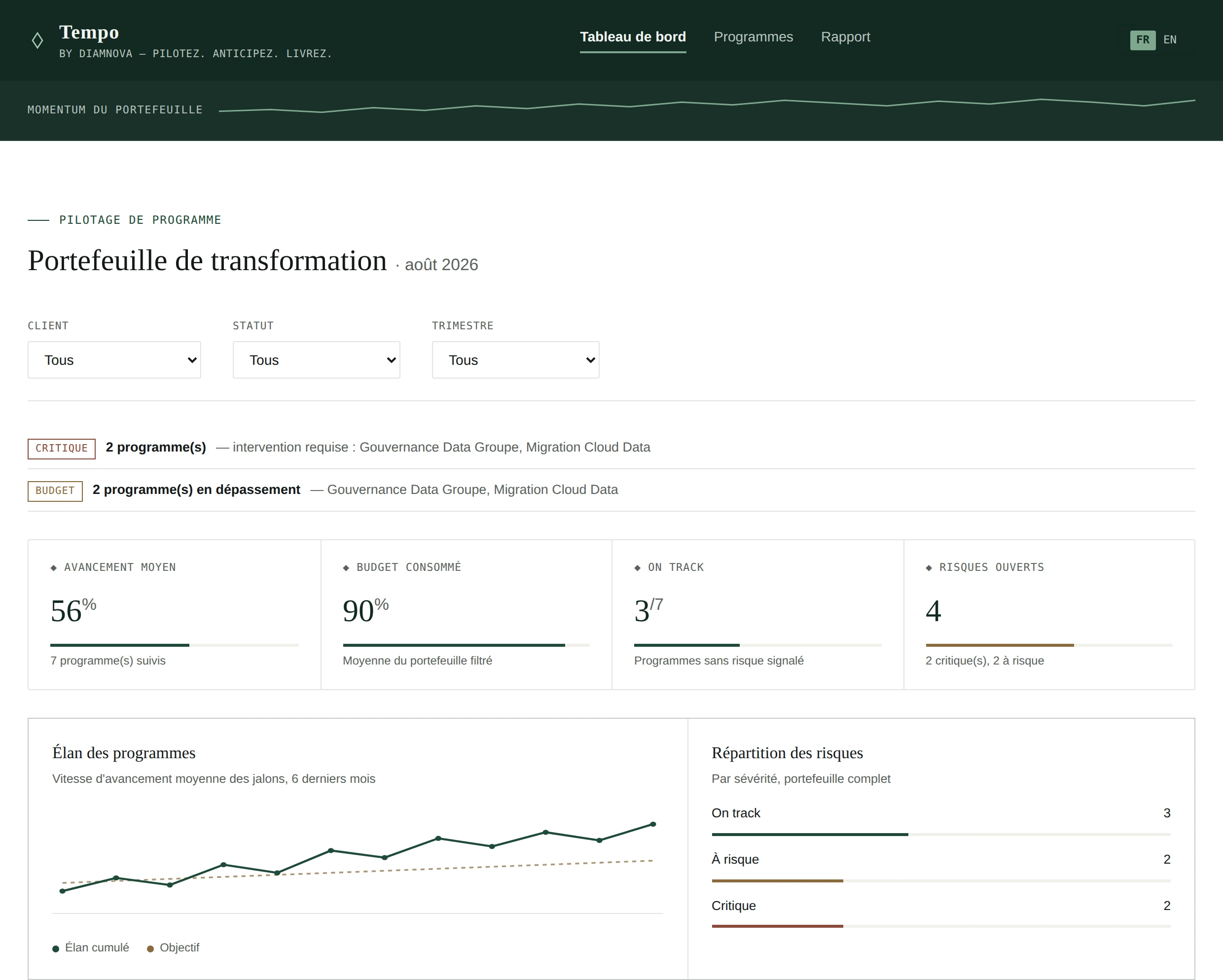
Task: Click the Budget consommé progress bar
Action: tap(467, 645)
